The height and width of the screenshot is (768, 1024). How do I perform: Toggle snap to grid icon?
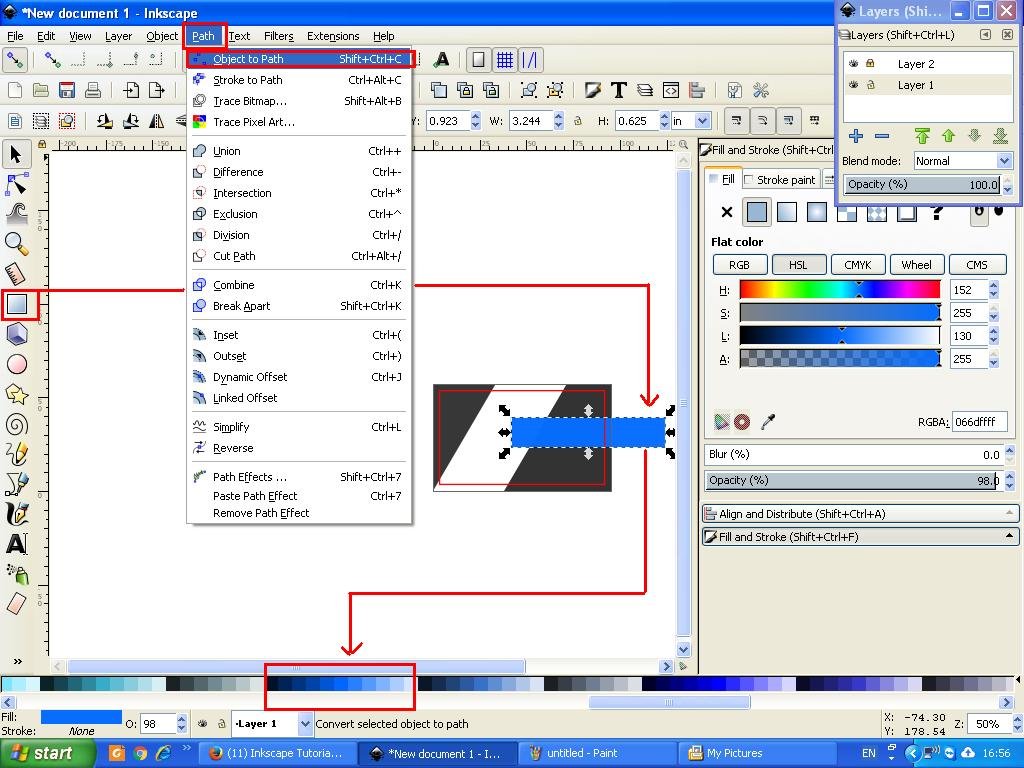coord(505,60)
